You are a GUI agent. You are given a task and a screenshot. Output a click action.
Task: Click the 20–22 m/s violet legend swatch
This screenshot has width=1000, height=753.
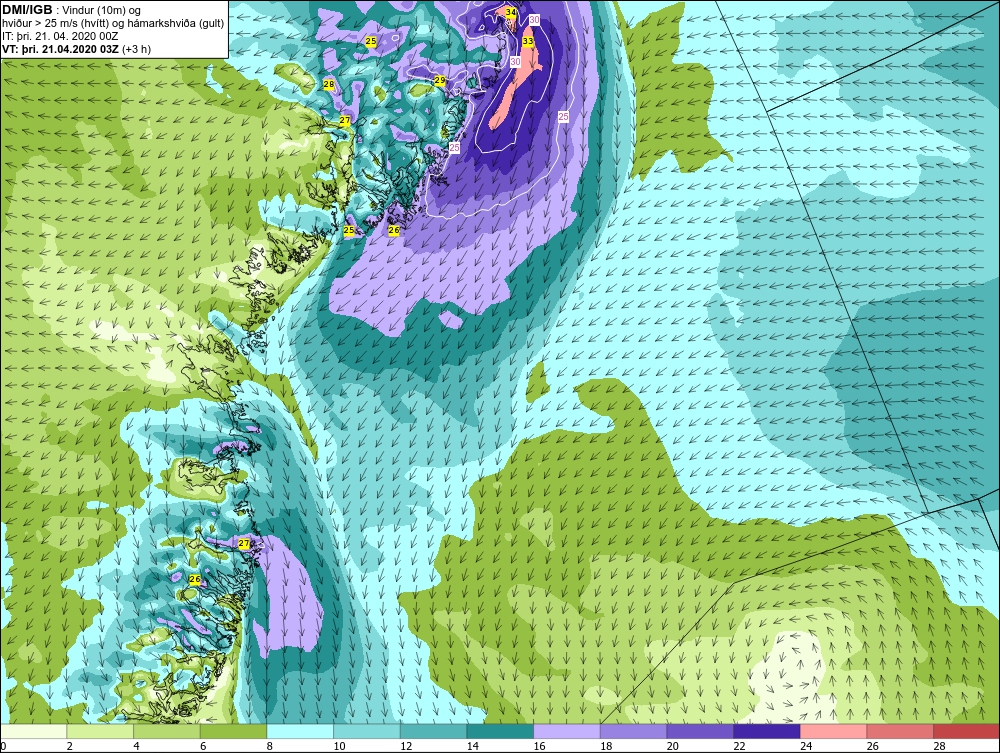[x=700, y=731]
